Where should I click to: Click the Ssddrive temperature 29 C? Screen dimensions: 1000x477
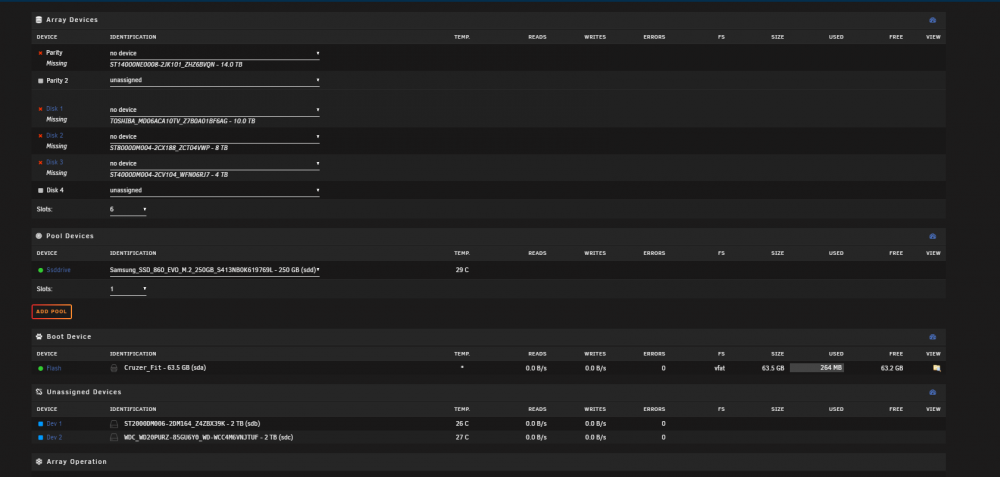point(462,270)
